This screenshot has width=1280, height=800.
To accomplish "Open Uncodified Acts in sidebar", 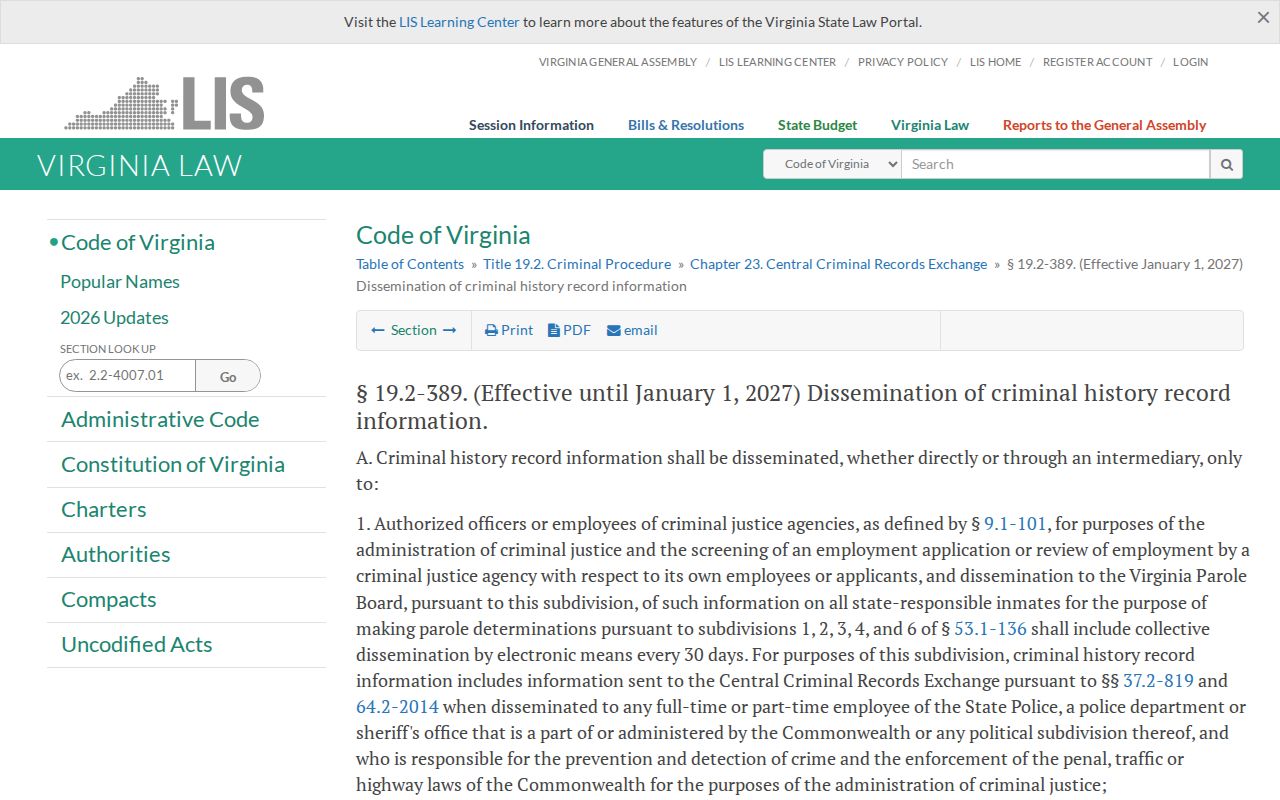I will [x=137, y=645].
